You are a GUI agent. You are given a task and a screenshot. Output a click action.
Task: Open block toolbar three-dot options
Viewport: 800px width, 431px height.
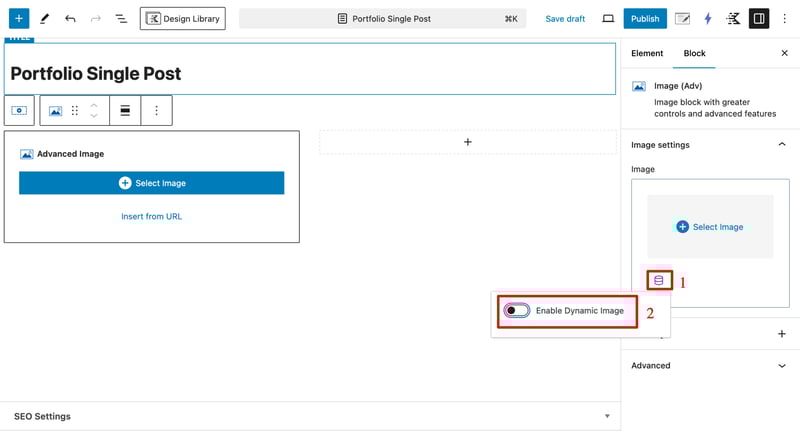pos(156,111)
